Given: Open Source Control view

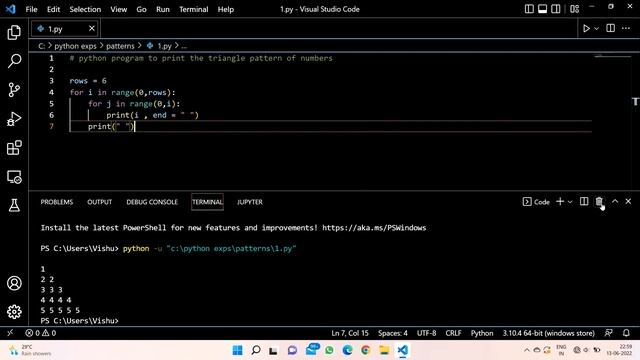Looking at the screenshot, I should click(x=14, y=90).
